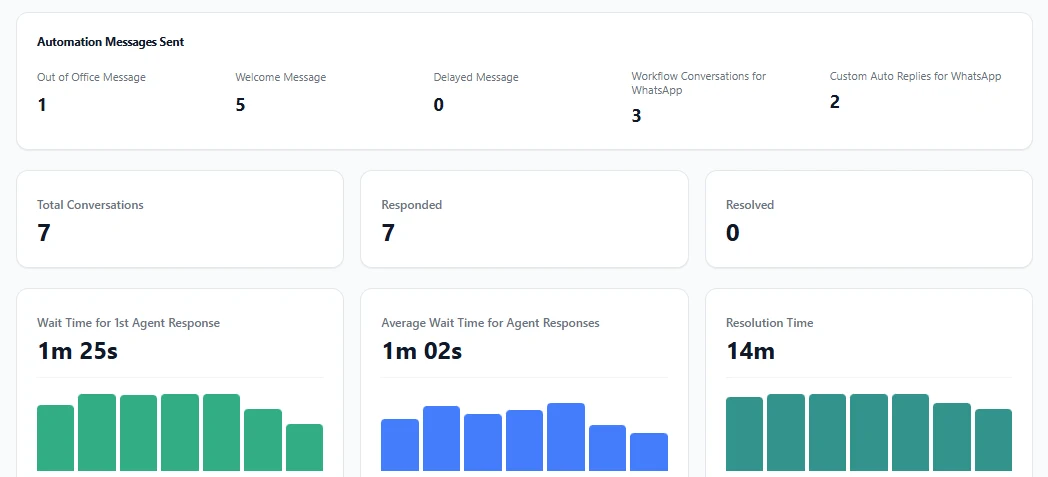Click the Responded label
This screenshot has height=477, width=1048.
coord(412,205)
